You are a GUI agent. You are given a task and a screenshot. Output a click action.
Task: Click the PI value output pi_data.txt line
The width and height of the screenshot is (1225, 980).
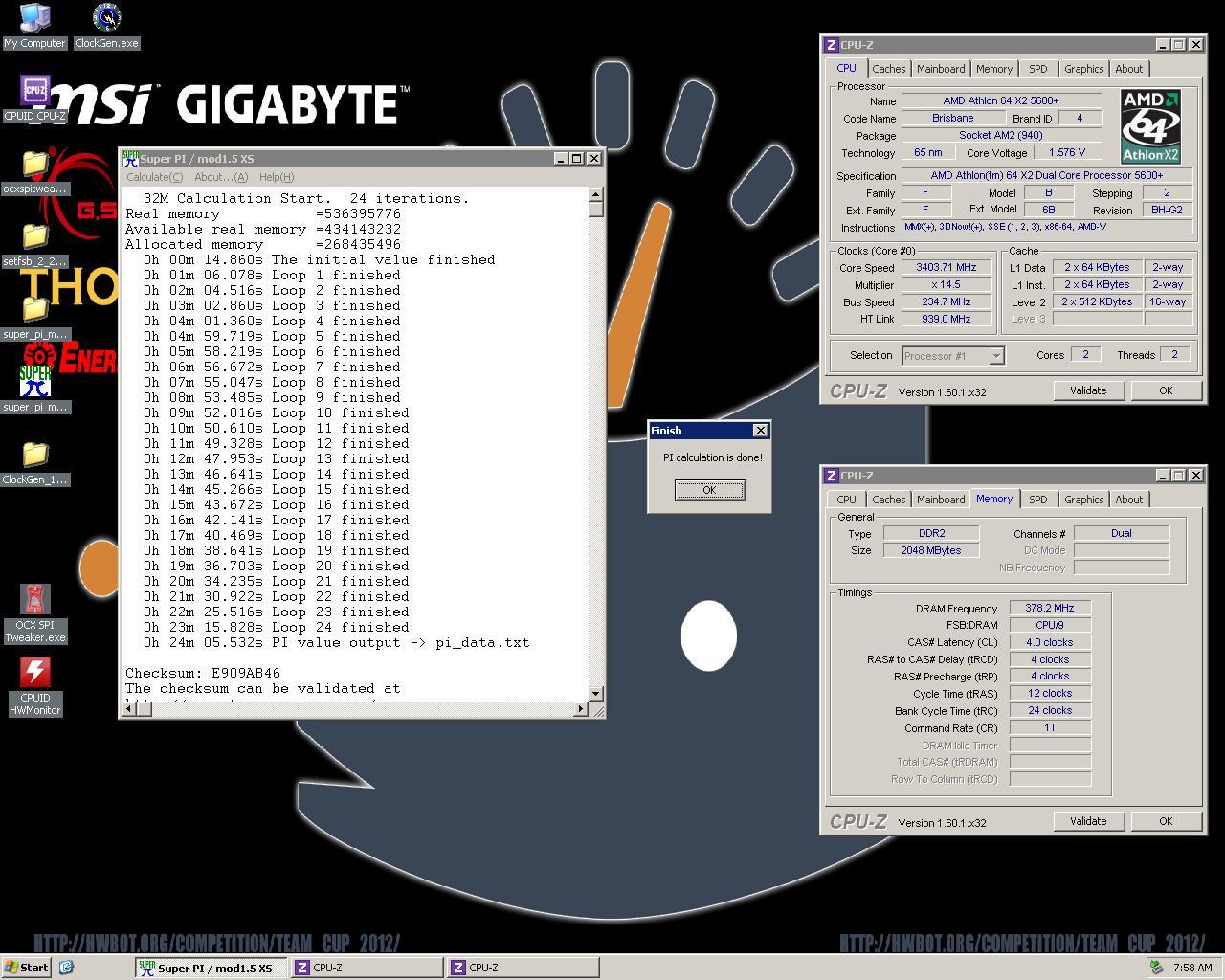336,643
